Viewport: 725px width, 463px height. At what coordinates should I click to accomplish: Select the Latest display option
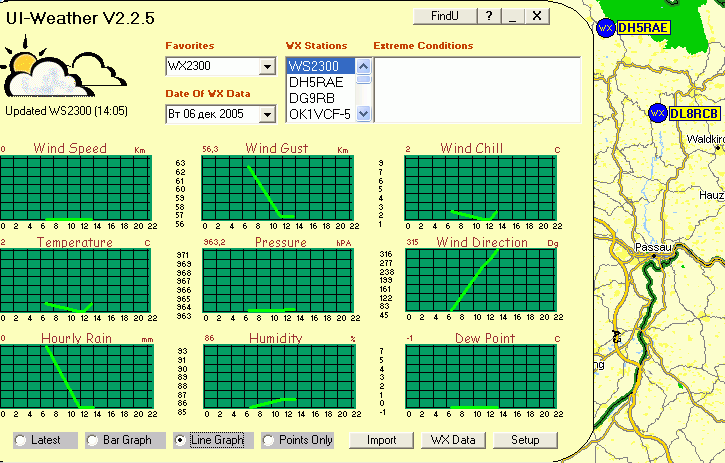tap(20, 440)
